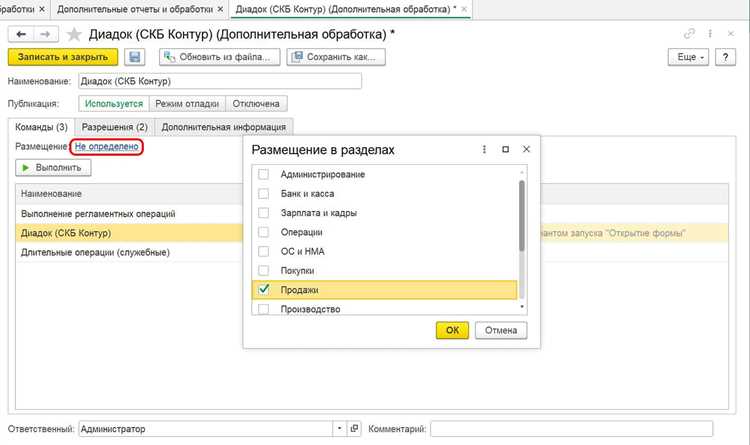Select the Операции list row label
Viewport: 750px width, 445px height.
pyautogui.click(x=301, y=232)
